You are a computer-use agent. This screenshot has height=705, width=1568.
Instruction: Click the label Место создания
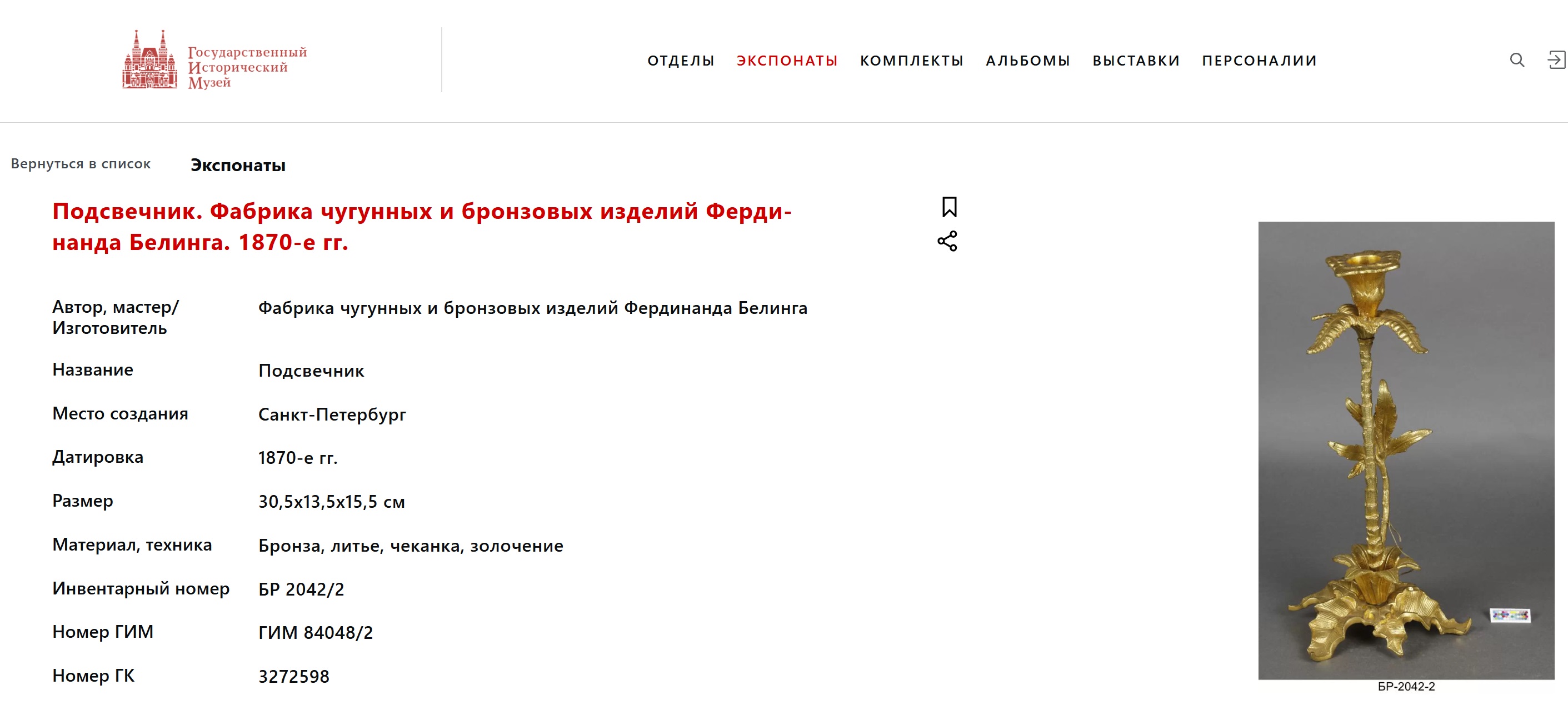(120, 413)
